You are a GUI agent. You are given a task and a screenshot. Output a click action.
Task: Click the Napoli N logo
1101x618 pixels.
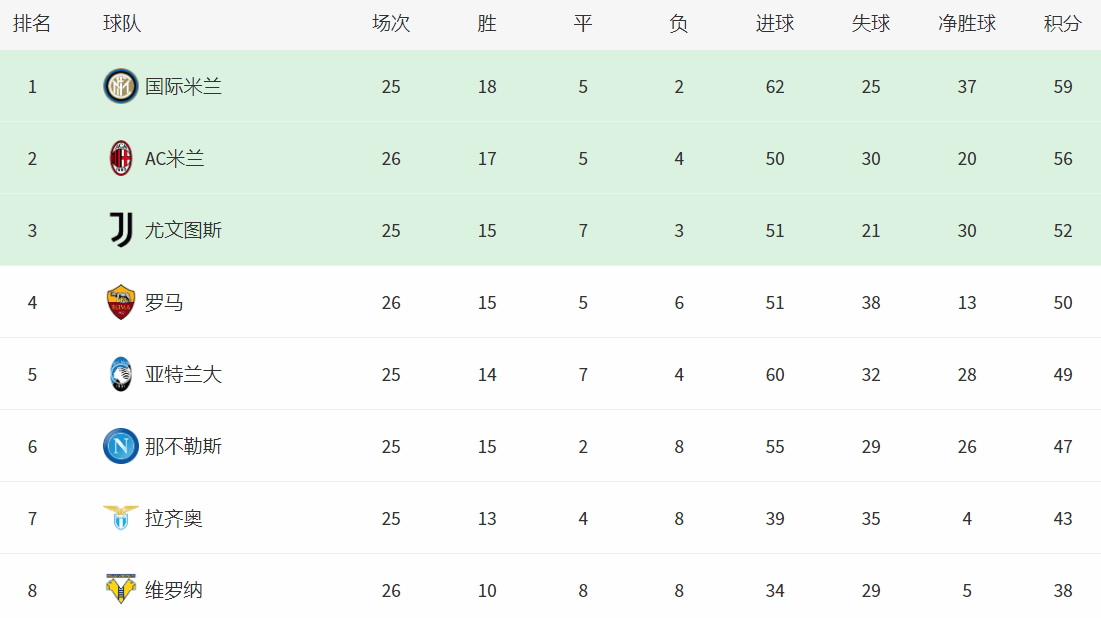(x=121, y=446)
